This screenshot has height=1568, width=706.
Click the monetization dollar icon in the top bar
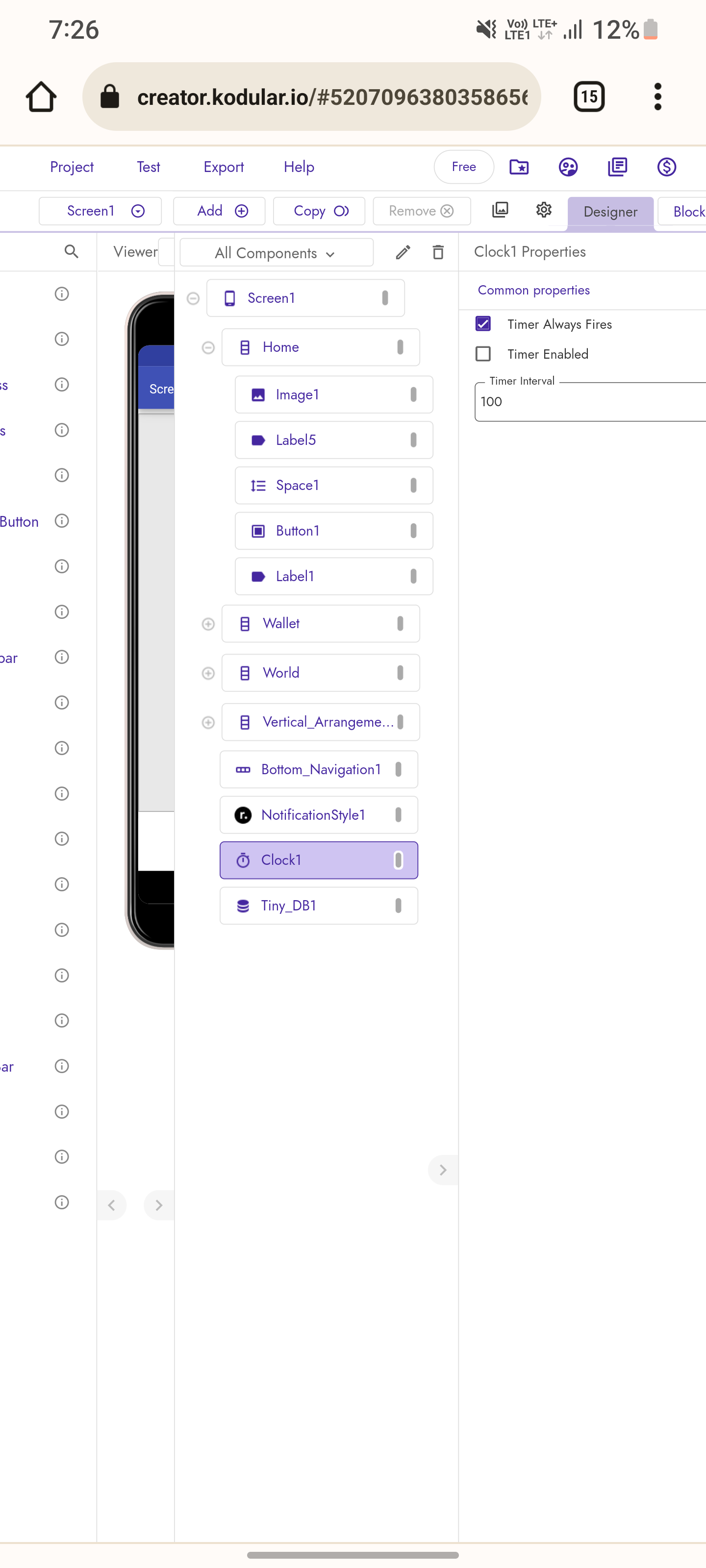(x=666, y=167)
